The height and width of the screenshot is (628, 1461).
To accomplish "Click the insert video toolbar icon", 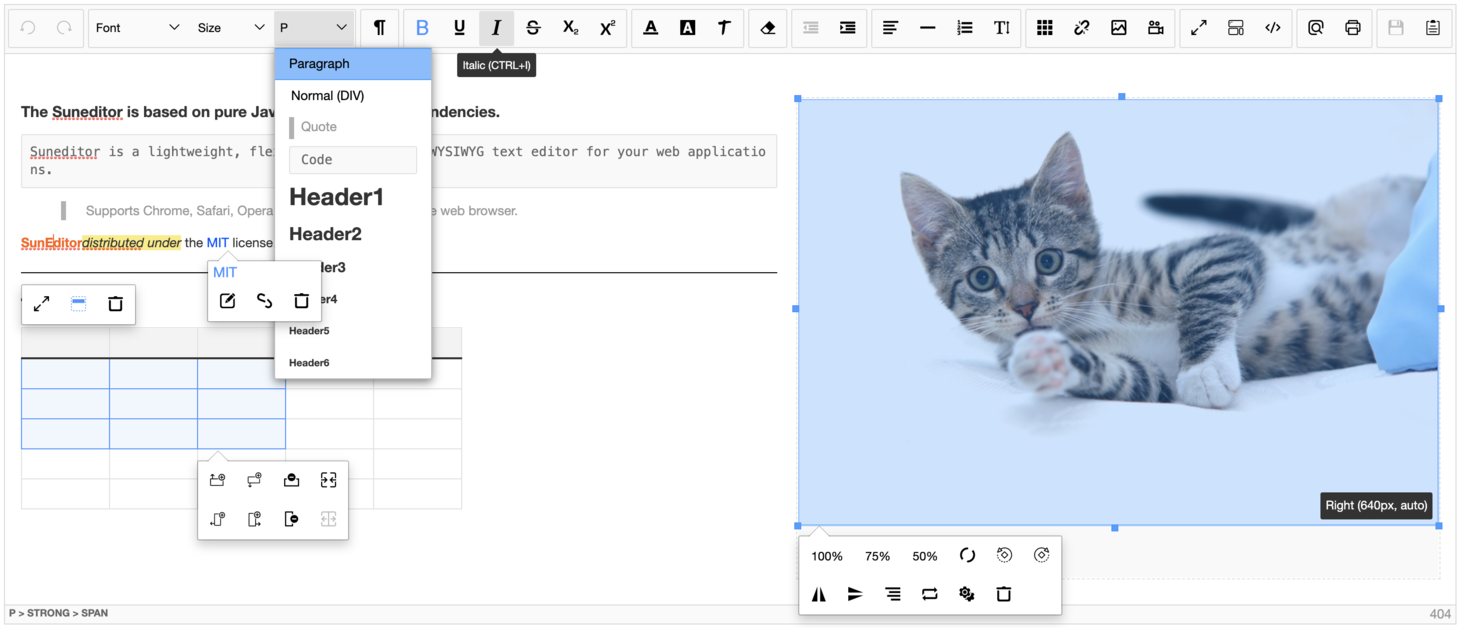I will click(1156, 28).
